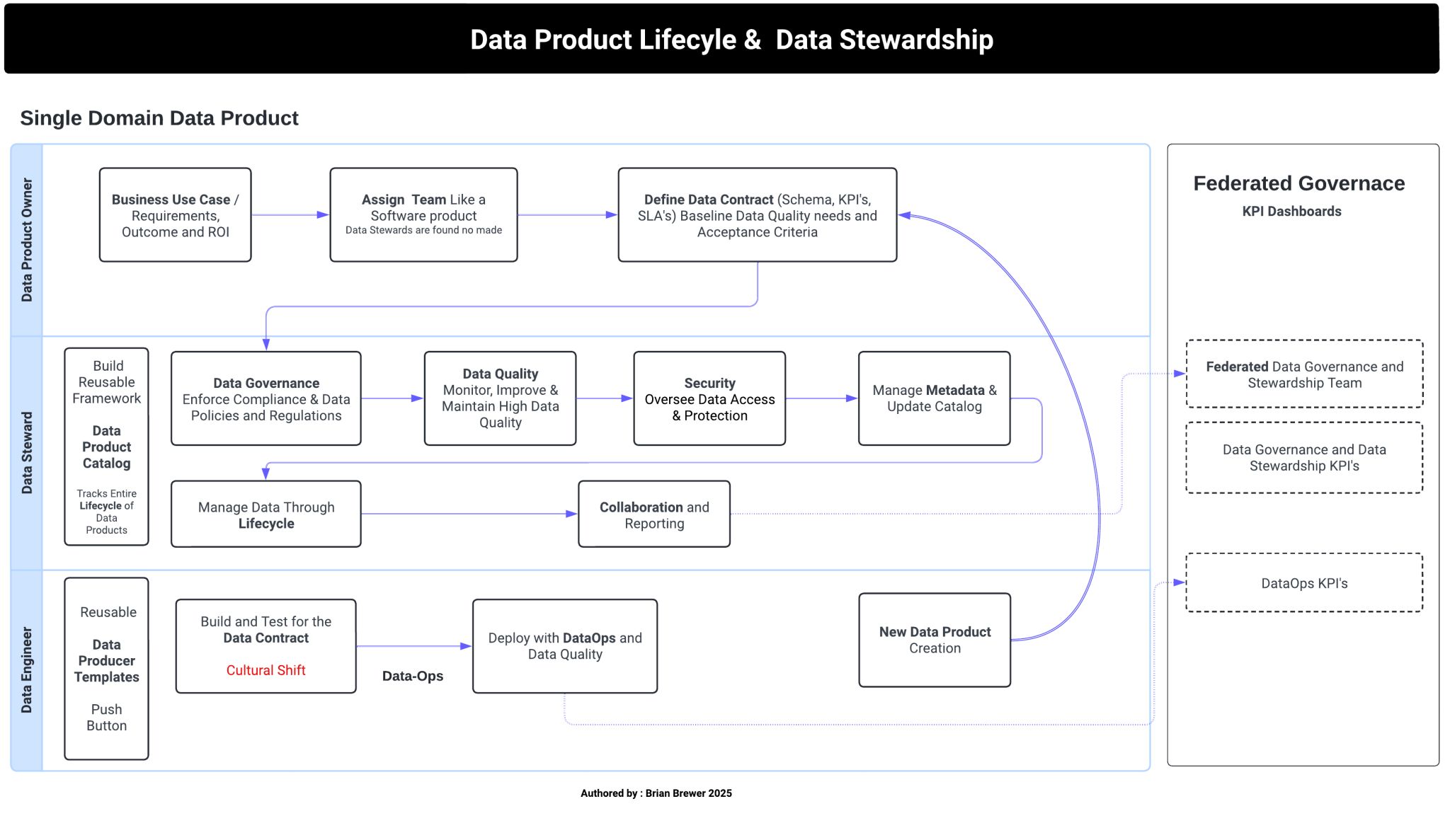1450x840 pixels.
Task: Click the 'Define Data Contract' box
Action: tap(758, 215)
